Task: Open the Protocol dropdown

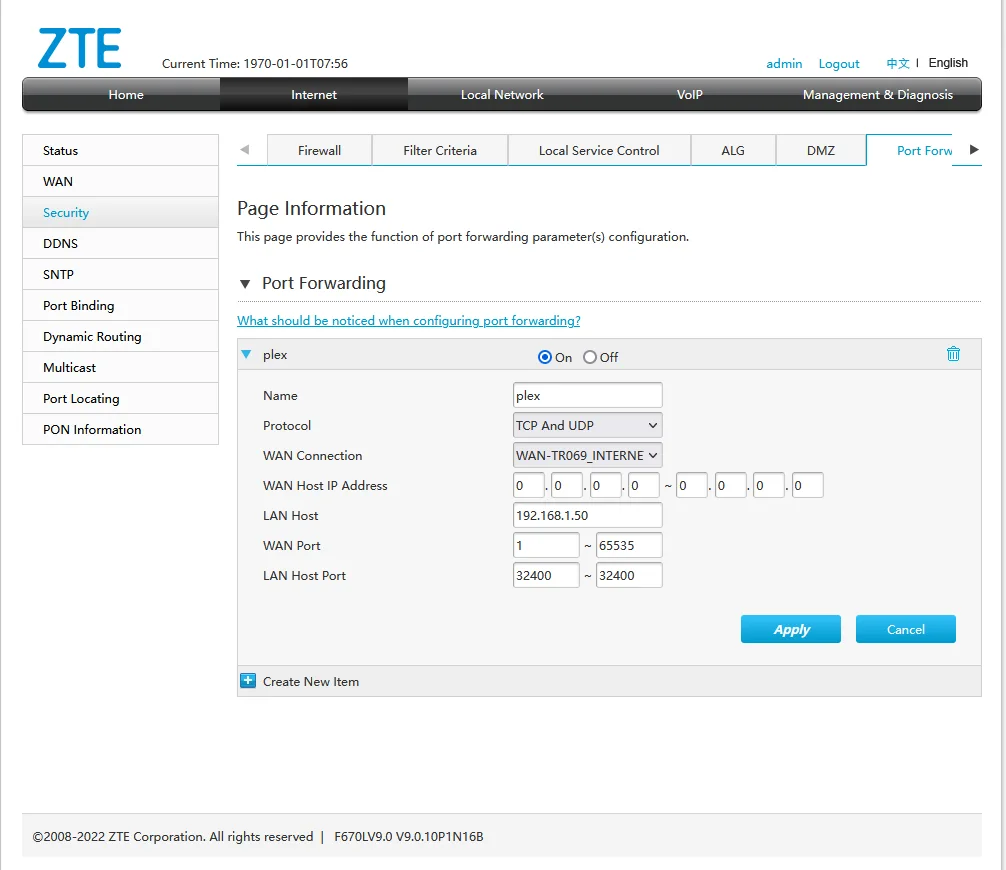Action: point(587,425)
